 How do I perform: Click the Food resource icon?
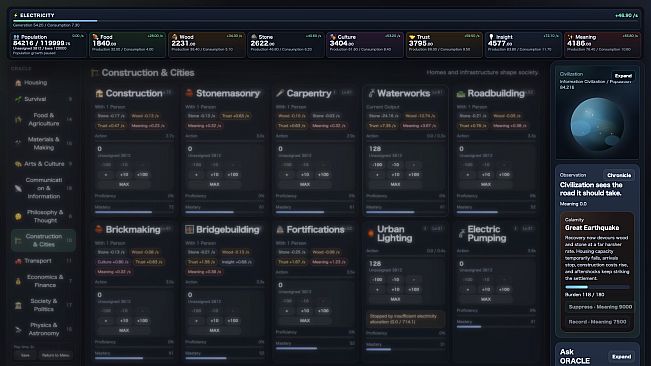pos(95,37)
